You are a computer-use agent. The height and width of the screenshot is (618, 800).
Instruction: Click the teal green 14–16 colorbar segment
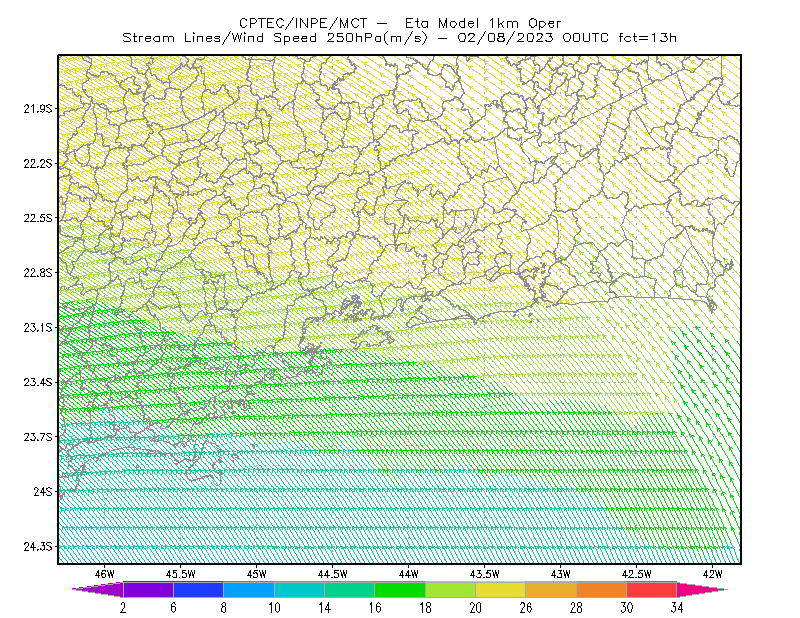coord(349,589)
